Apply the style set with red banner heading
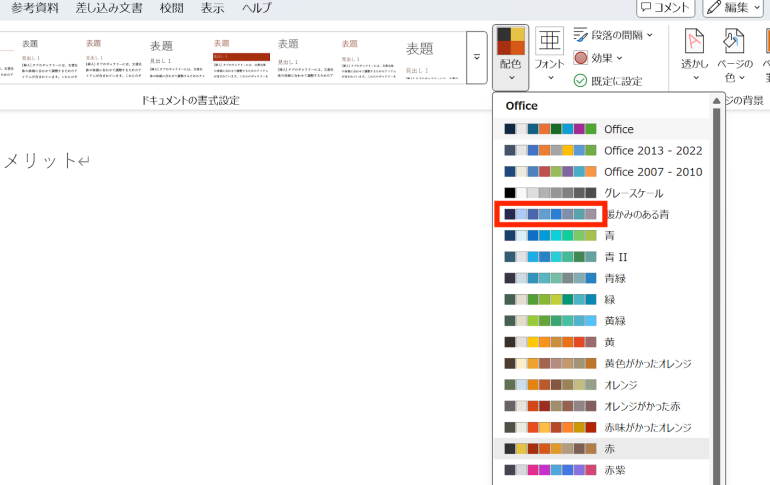 pos(241,58)
